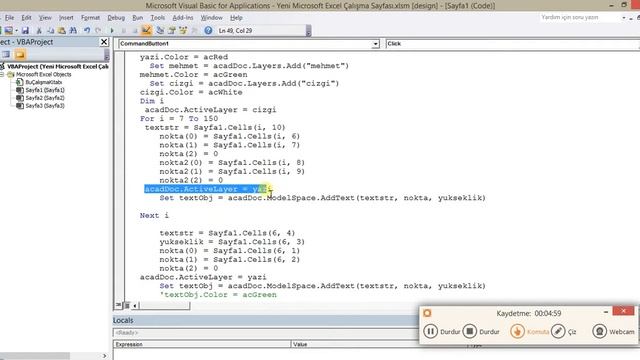The height and width of the screenshot is (360, 640).
Task: Select Sayfa2 (Sayfa2) in the project tree
Action: click(x=45, y=98)
